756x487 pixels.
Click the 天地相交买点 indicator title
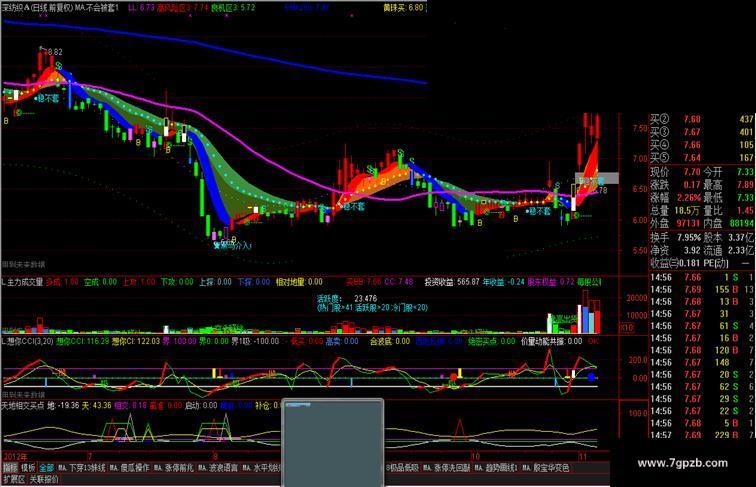click(x=23, y=406)
